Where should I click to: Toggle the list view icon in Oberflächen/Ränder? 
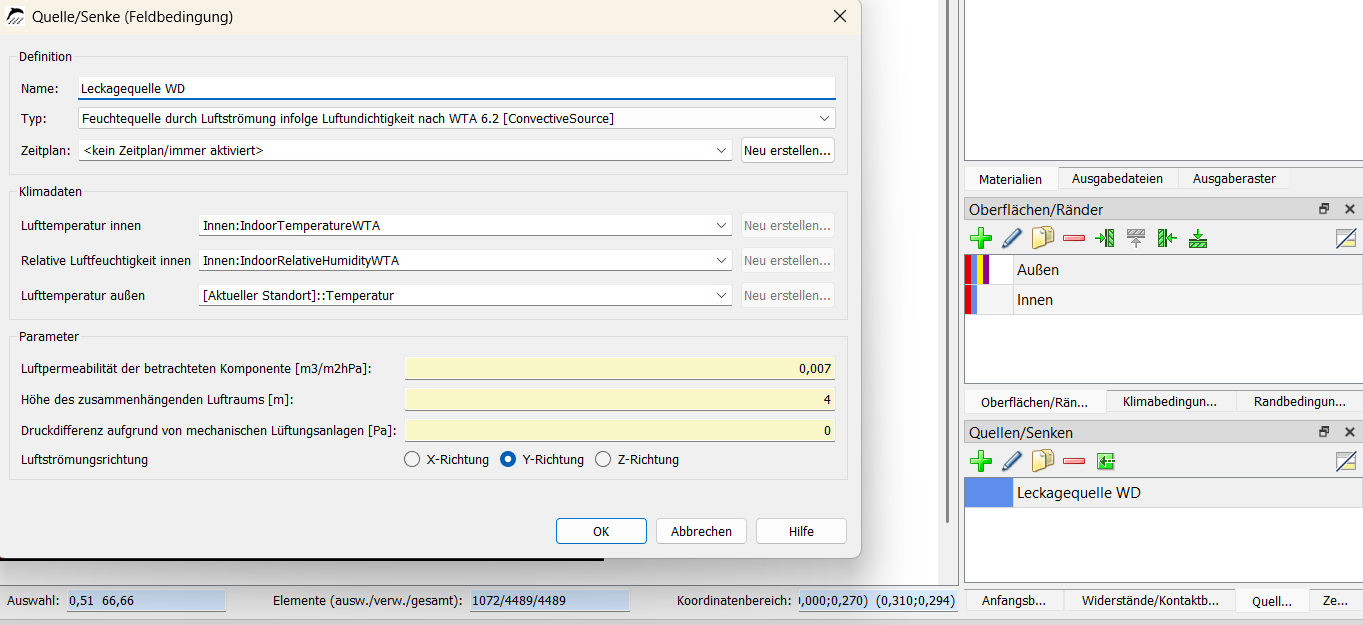(1346, 238)
